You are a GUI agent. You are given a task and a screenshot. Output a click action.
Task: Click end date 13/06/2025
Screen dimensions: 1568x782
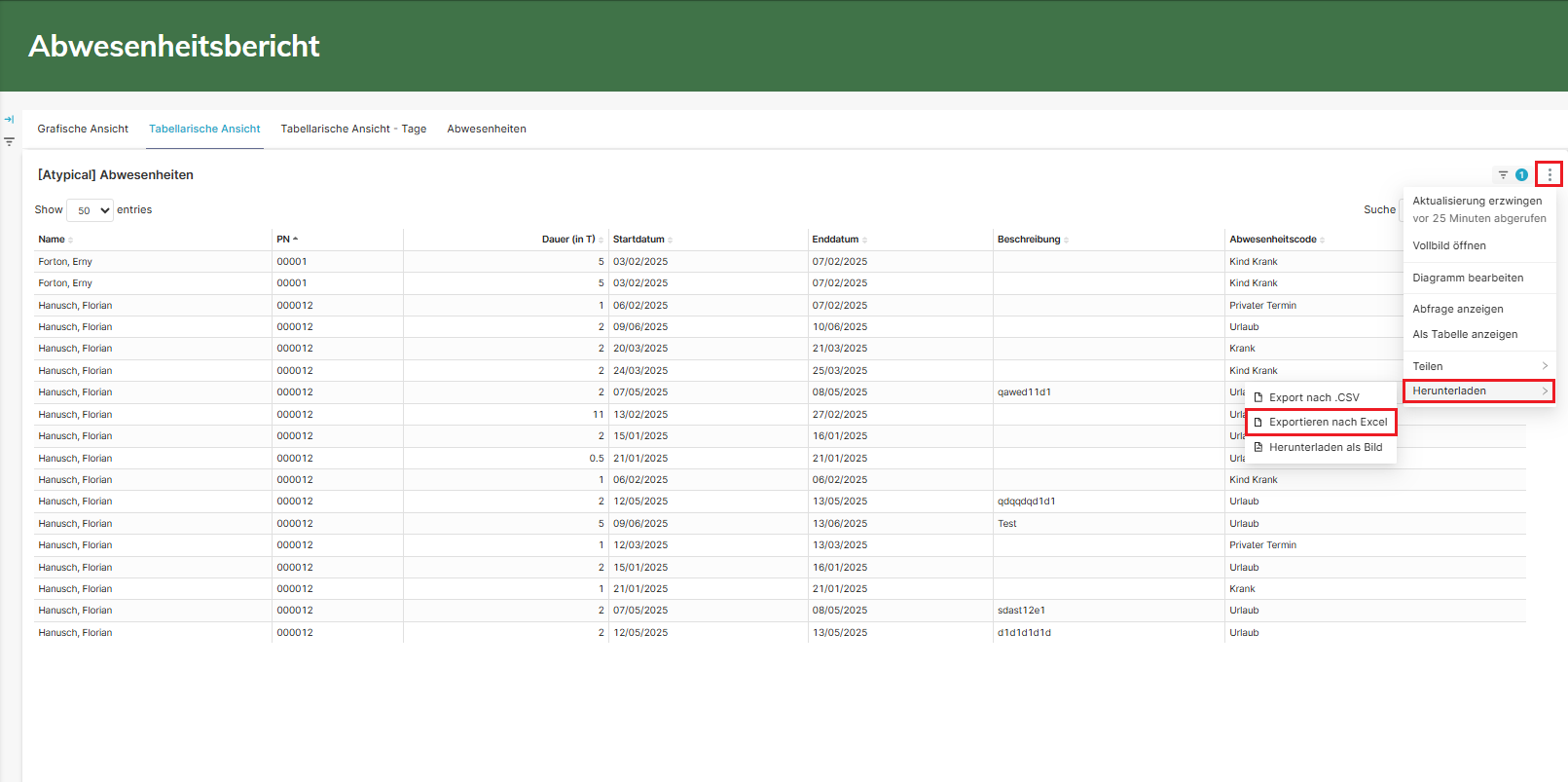[x=840, y=524]
